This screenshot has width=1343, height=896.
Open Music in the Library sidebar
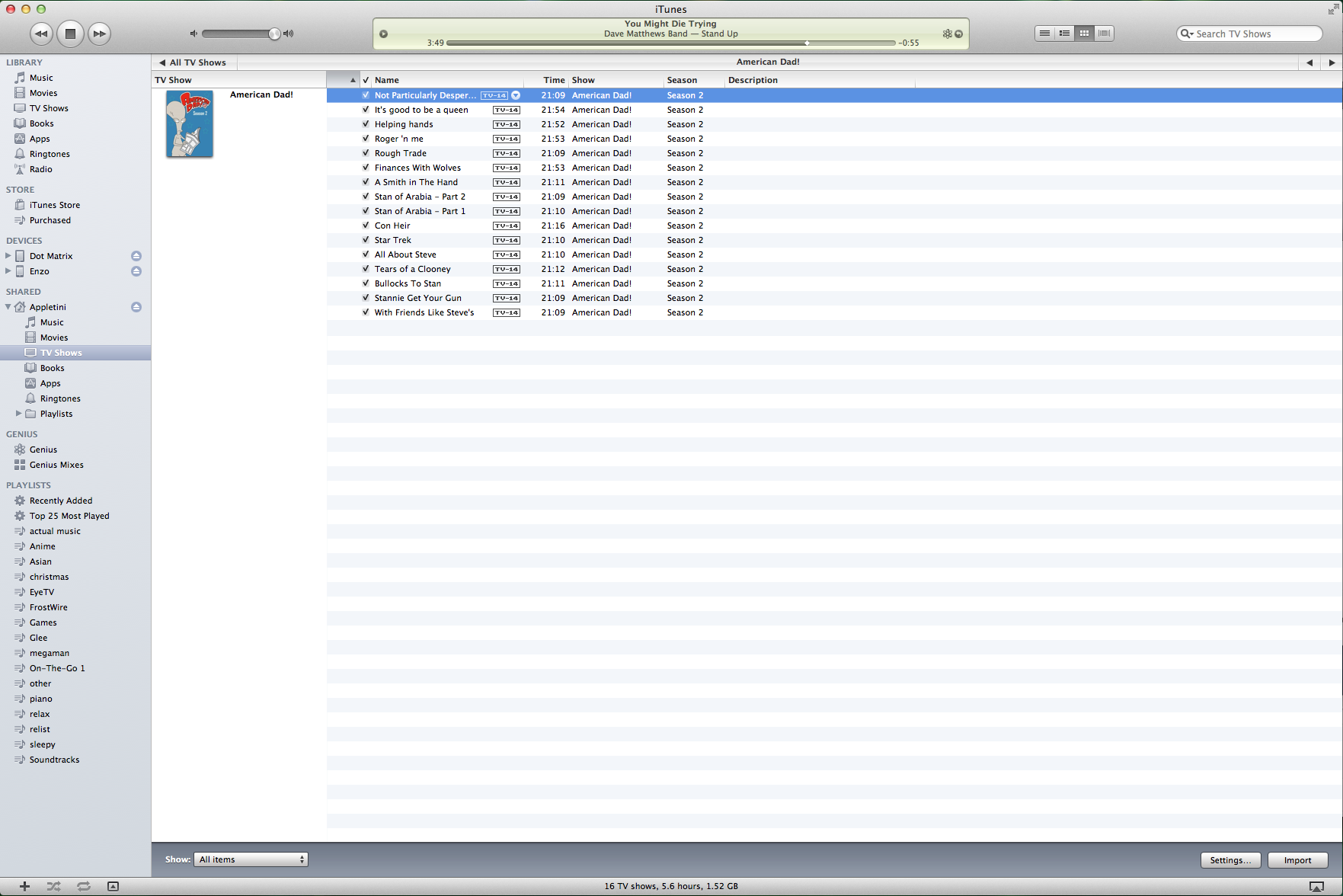coord(41,78)
